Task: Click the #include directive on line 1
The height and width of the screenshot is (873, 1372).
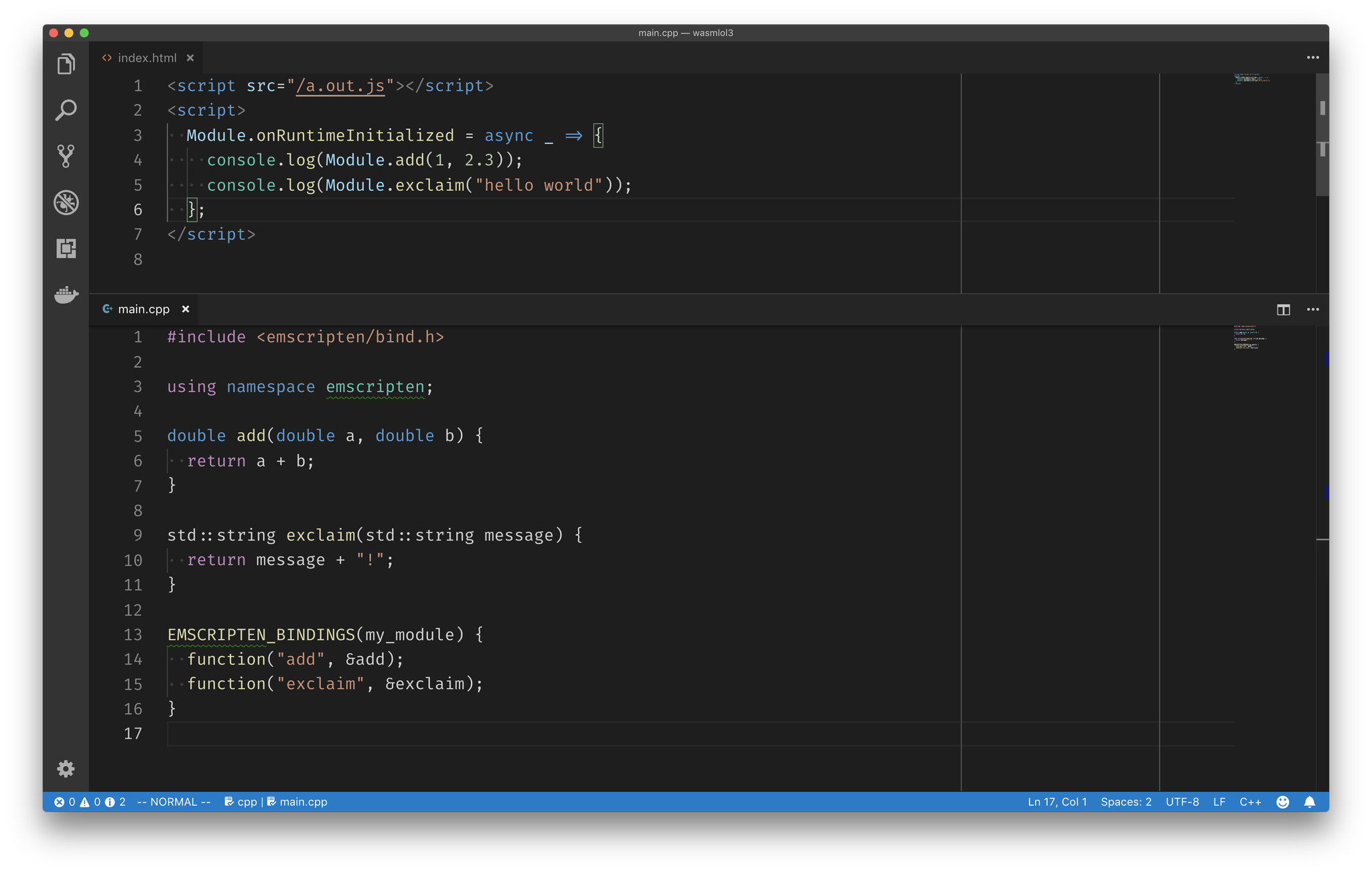Action: coord(206,337)
